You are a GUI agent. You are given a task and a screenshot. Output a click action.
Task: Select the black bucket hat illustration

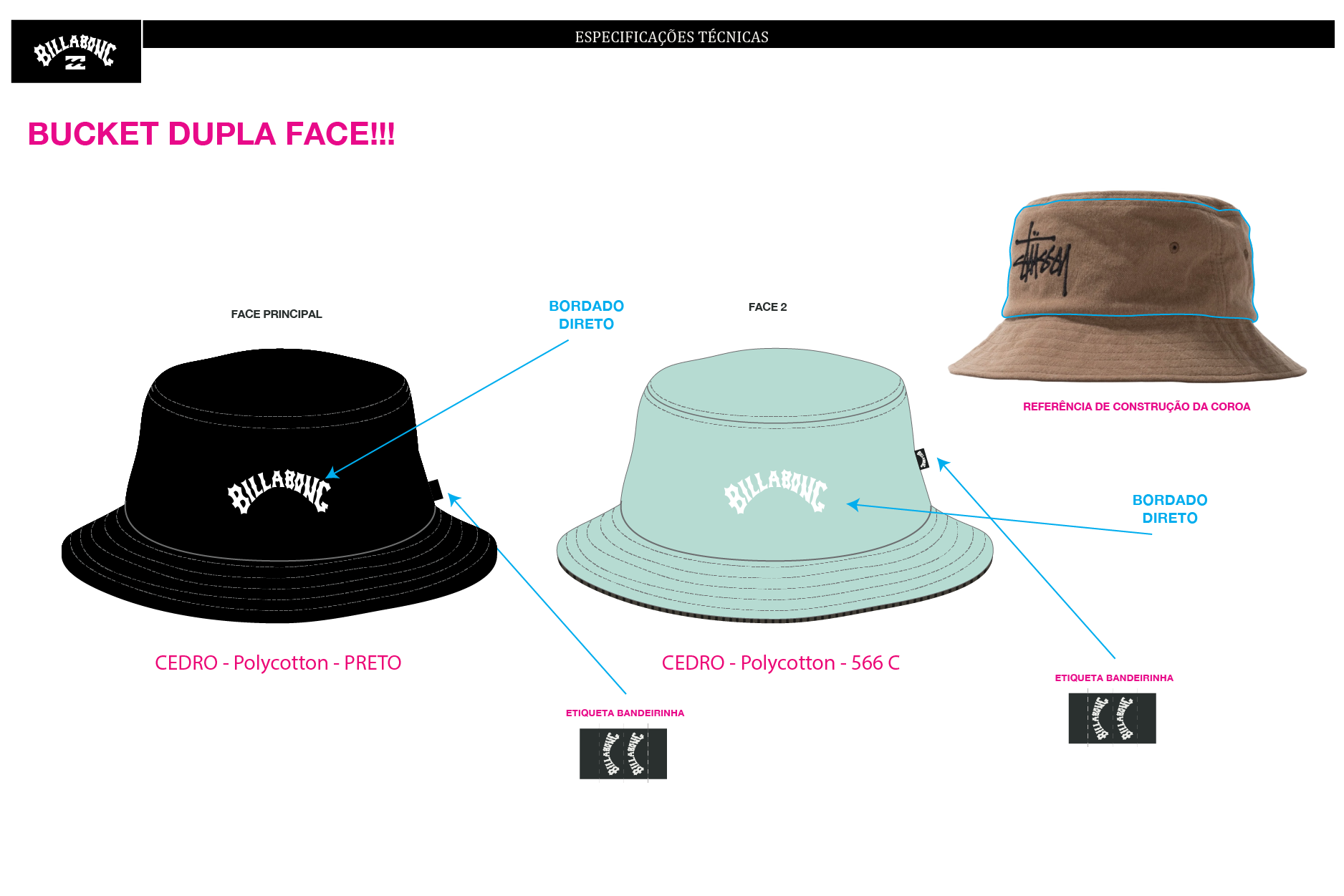coord(279,486)
